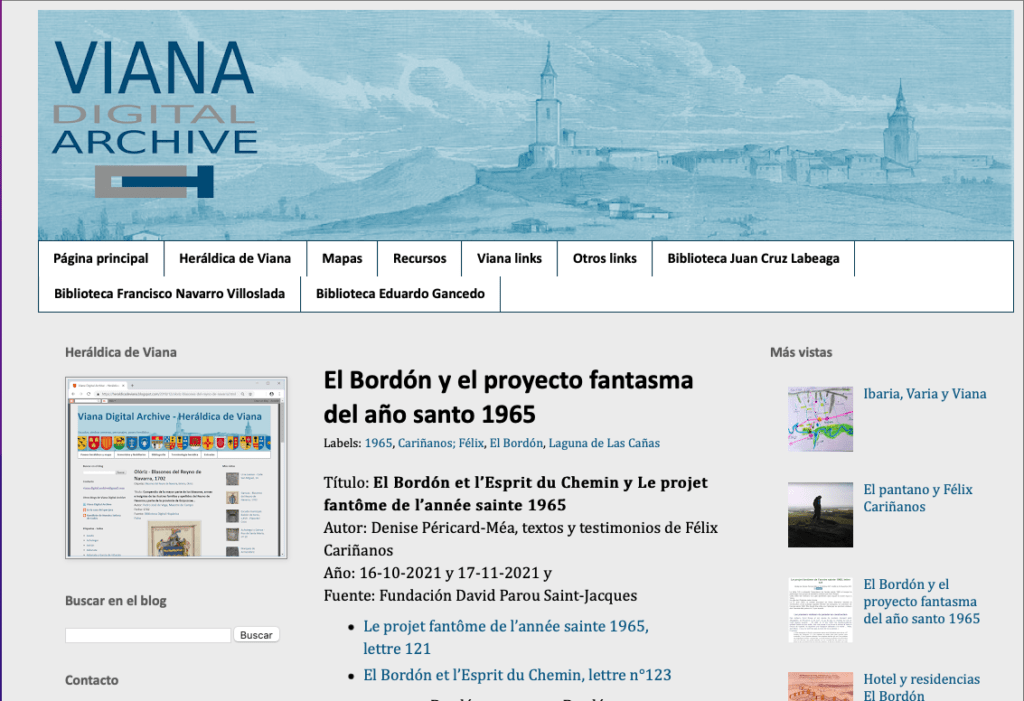The height and width of the screenshot is (701, 1024).
Task: Open El Bordón et l'Esprit du Chemin link
Action: 517,675
